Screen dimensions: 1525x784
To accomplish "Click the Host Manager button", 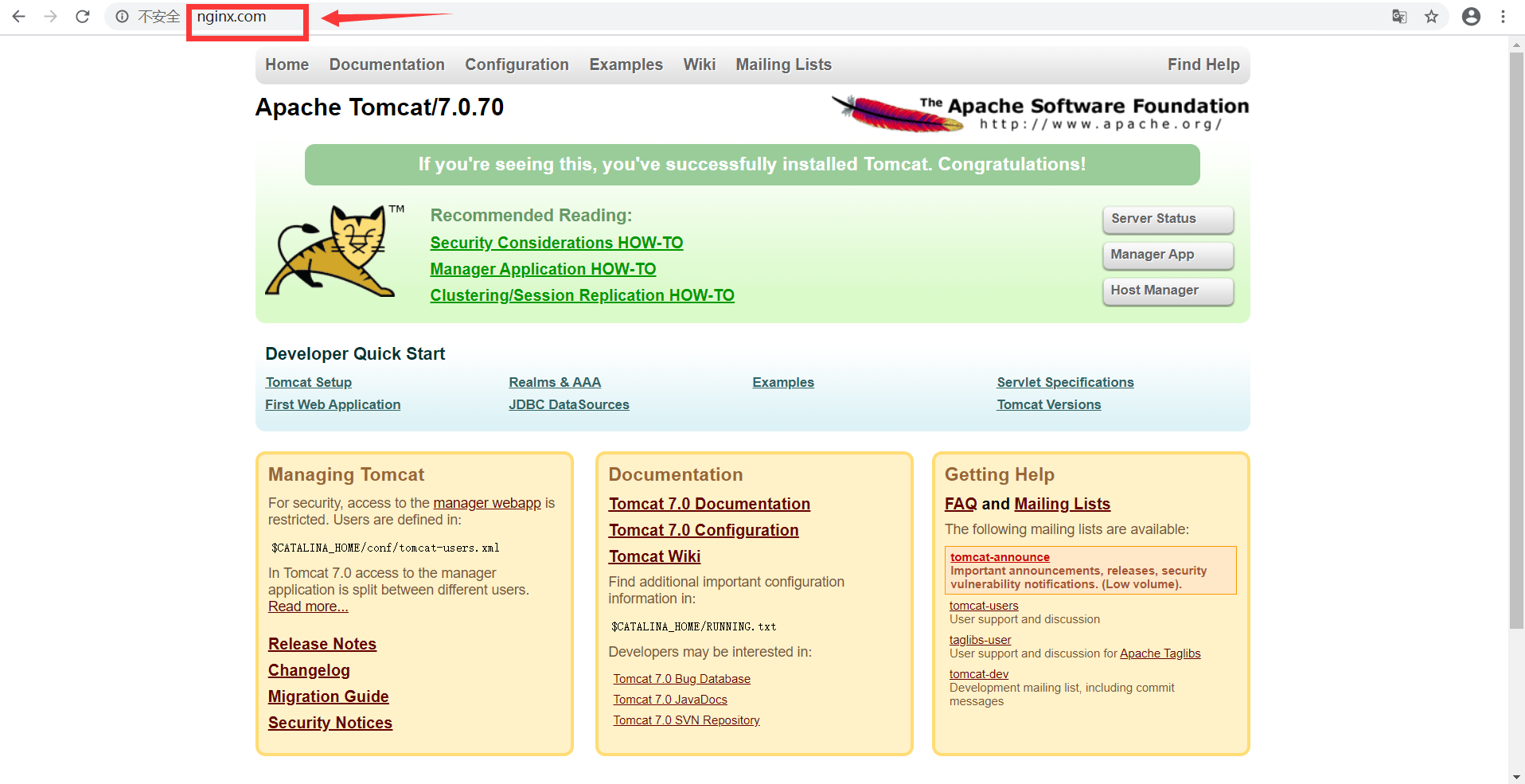I will [1168, 291].
